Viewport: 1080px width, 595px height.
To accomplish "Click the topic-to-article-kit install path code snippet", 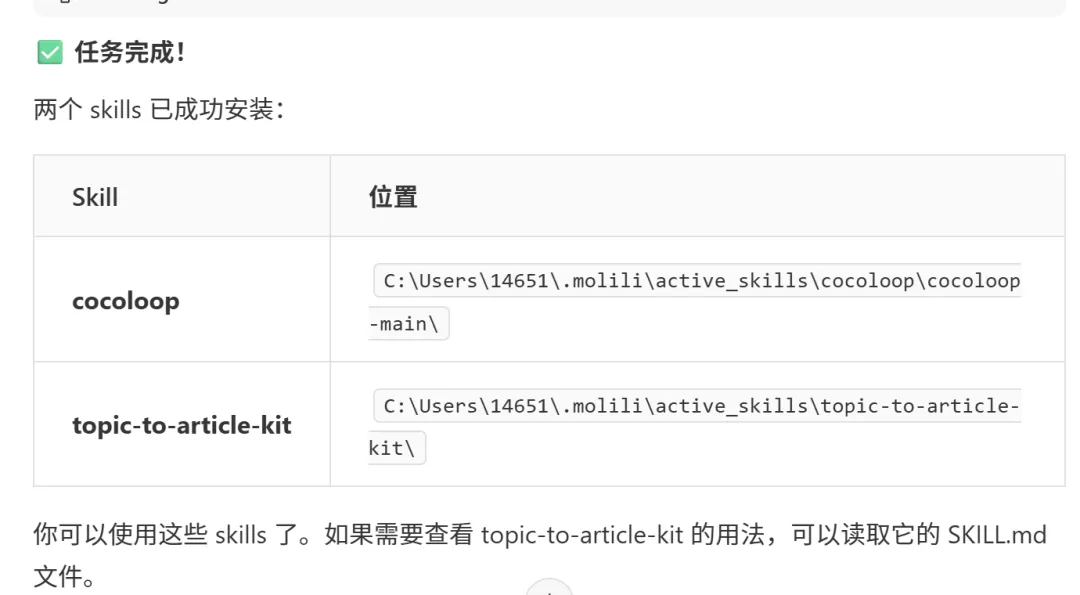I will [700, 406].
